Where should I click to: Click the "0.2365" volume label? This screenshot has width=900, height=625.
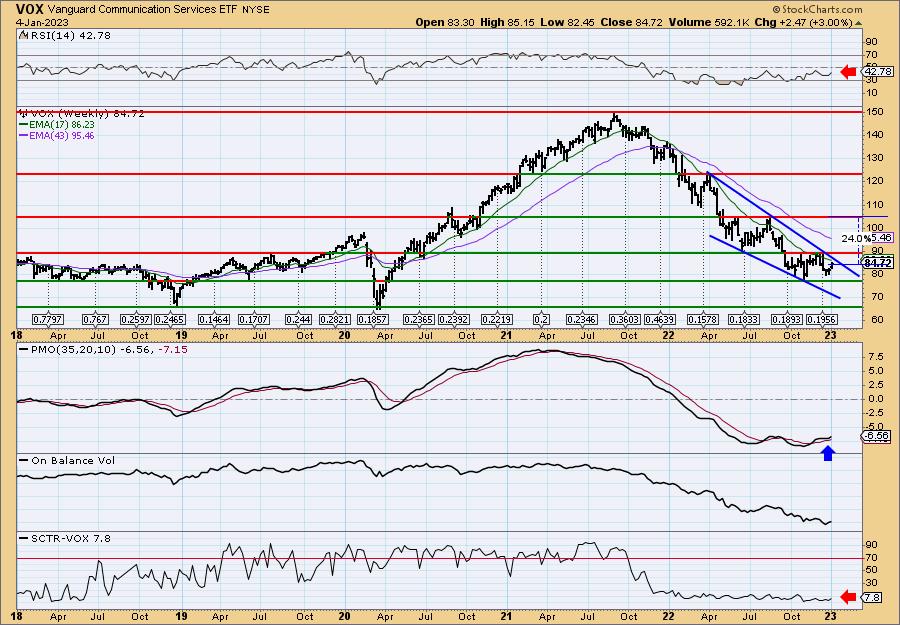pyautogui.click(x=419, y=319)
